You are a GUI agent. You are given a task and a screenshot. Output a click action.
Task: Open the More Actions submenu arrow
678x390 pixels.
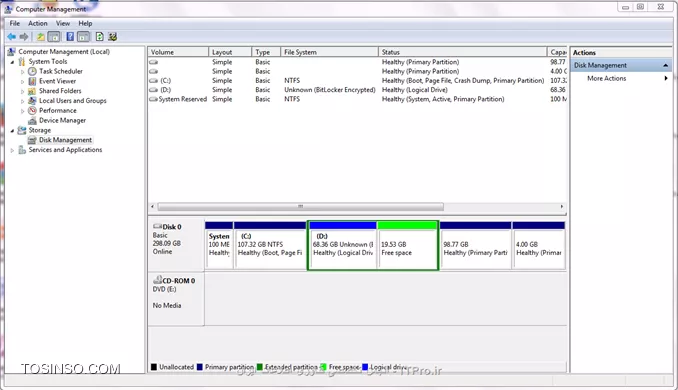coord(666,78)
